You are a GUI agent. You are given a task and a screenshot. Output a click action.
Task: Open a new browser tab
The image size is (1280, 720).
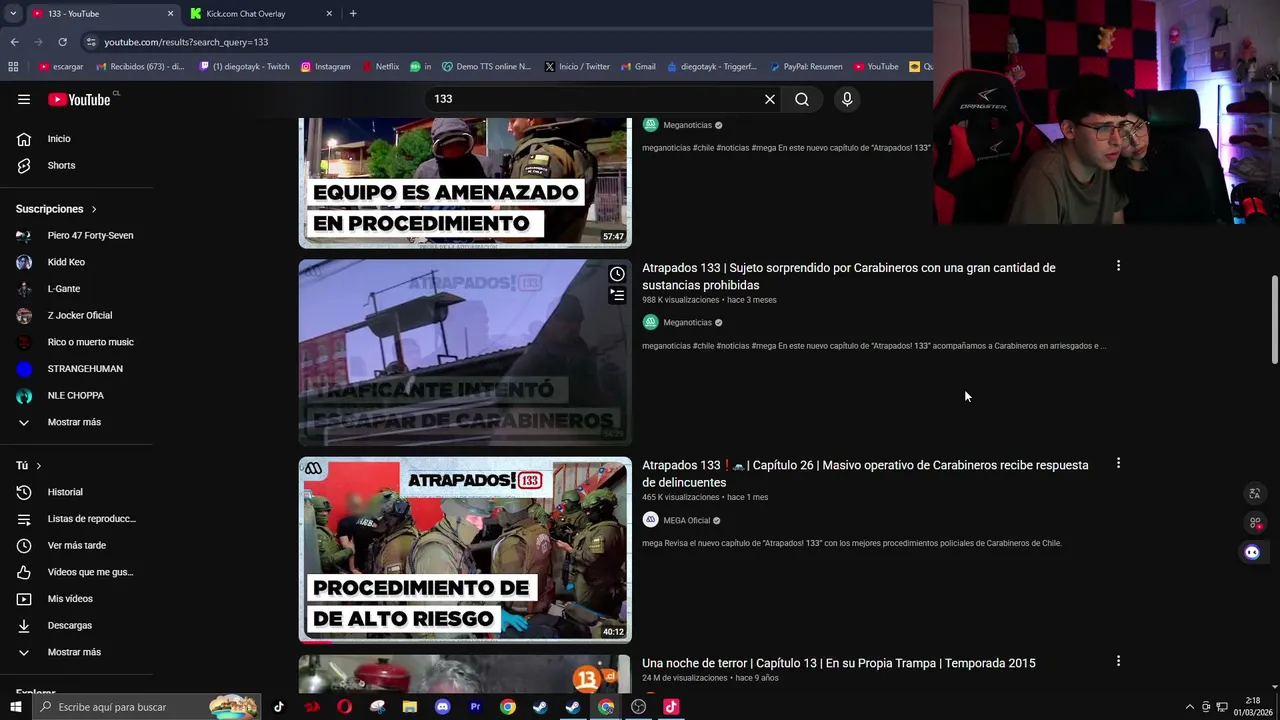tap(353, 13)
